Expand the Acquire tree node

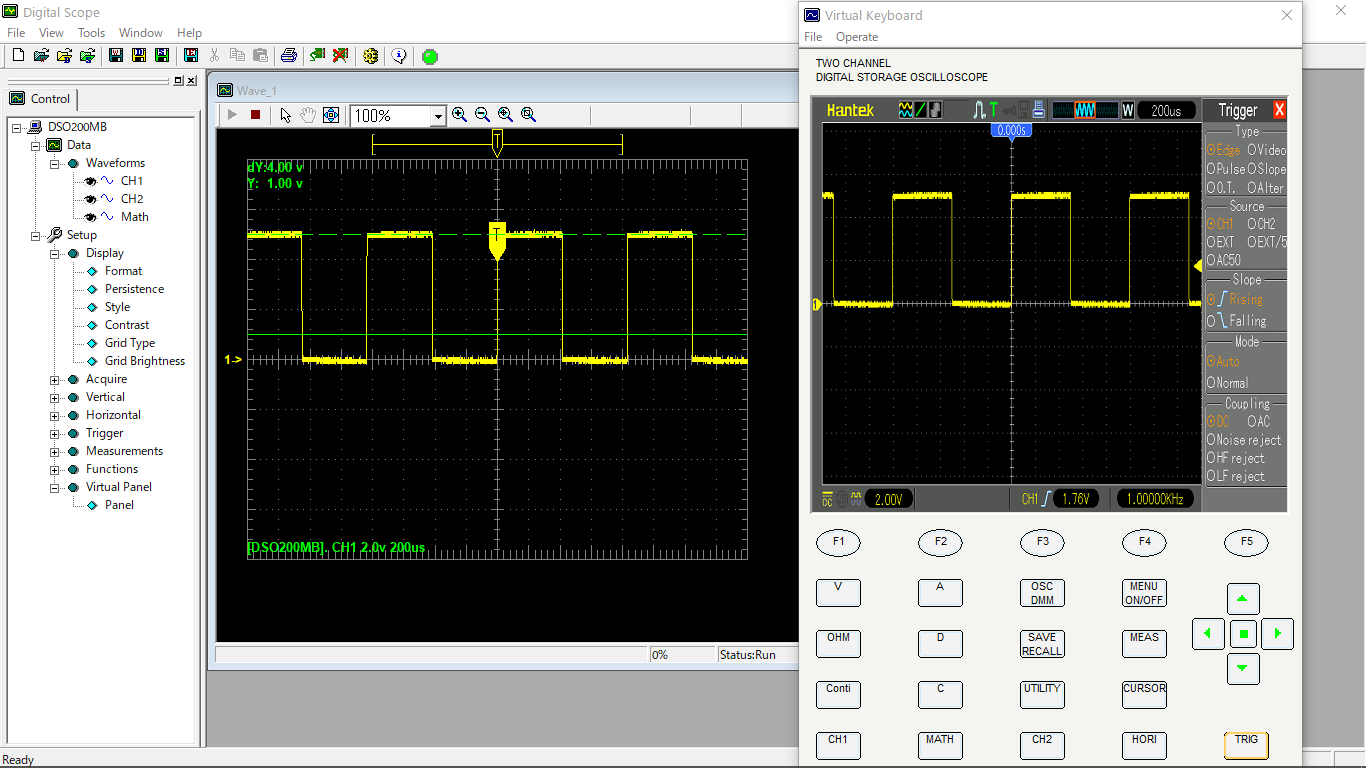[x=55, y=379]
